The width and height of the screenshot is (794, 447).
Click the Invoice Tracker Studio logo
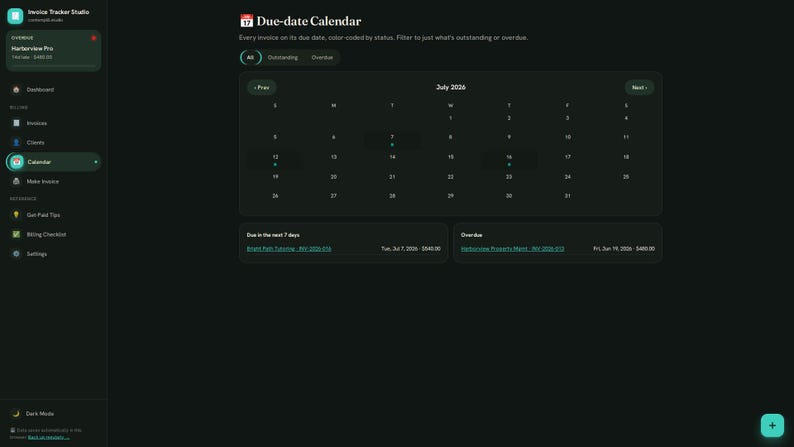15,16
